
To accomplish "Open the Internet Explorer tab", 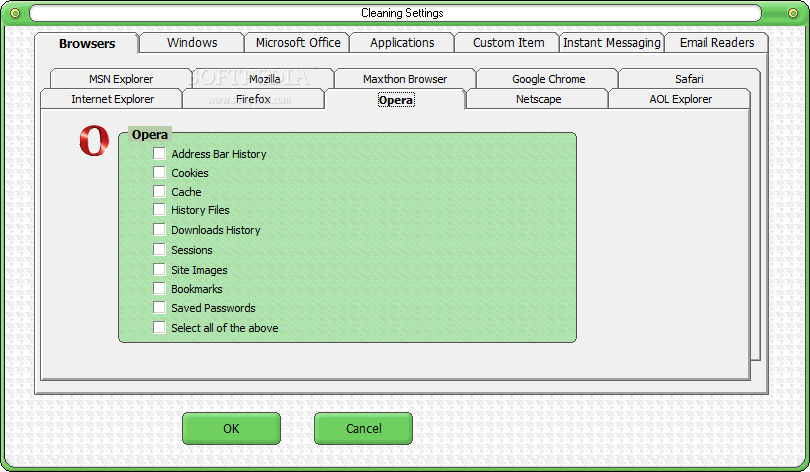I will click(112, 99).
